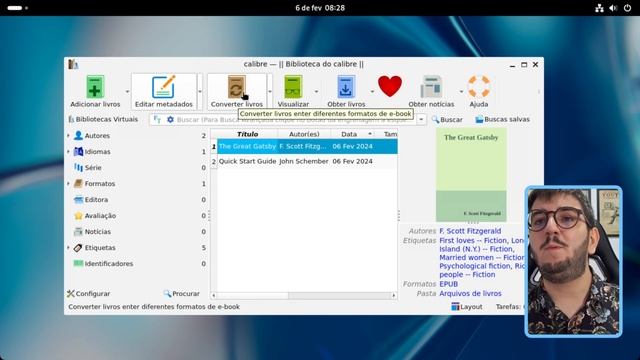Click Bibliotecas Virtuais button
640x360 pixels.
click(x=103, y=119)
